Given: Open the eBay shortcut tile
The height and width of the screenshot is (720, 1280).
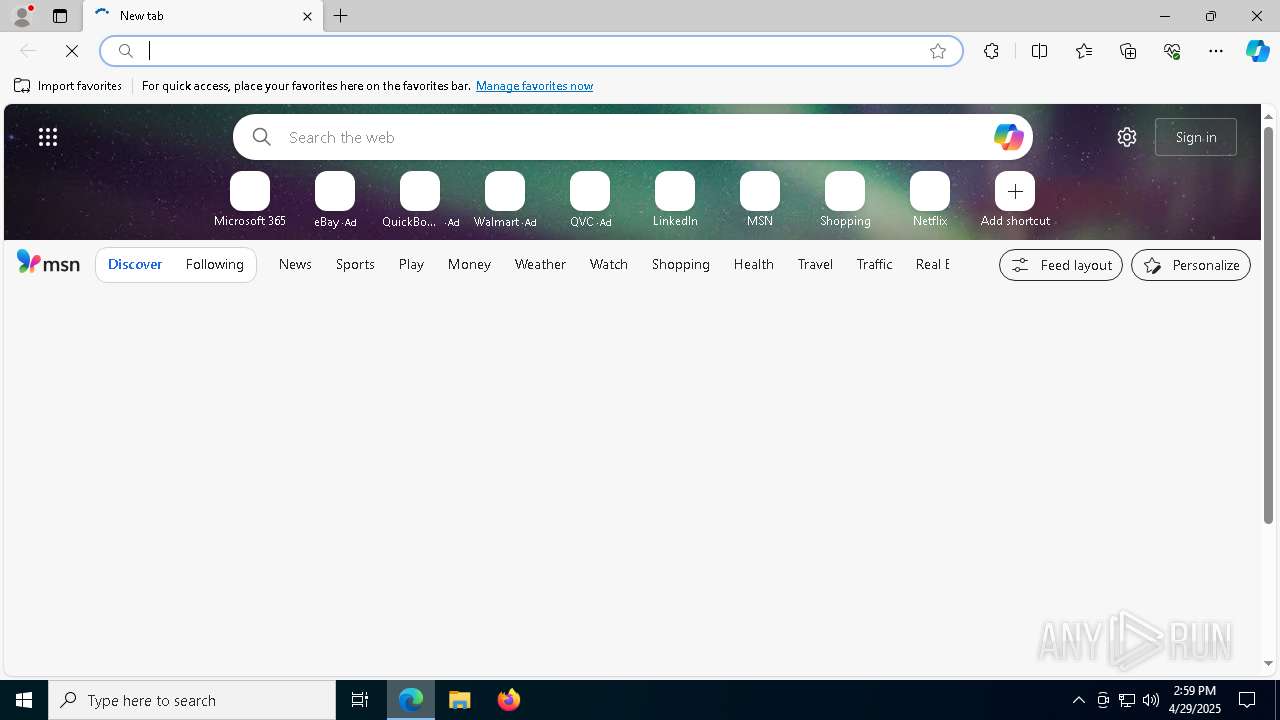Looking at the screenshot, I should 335,200.
